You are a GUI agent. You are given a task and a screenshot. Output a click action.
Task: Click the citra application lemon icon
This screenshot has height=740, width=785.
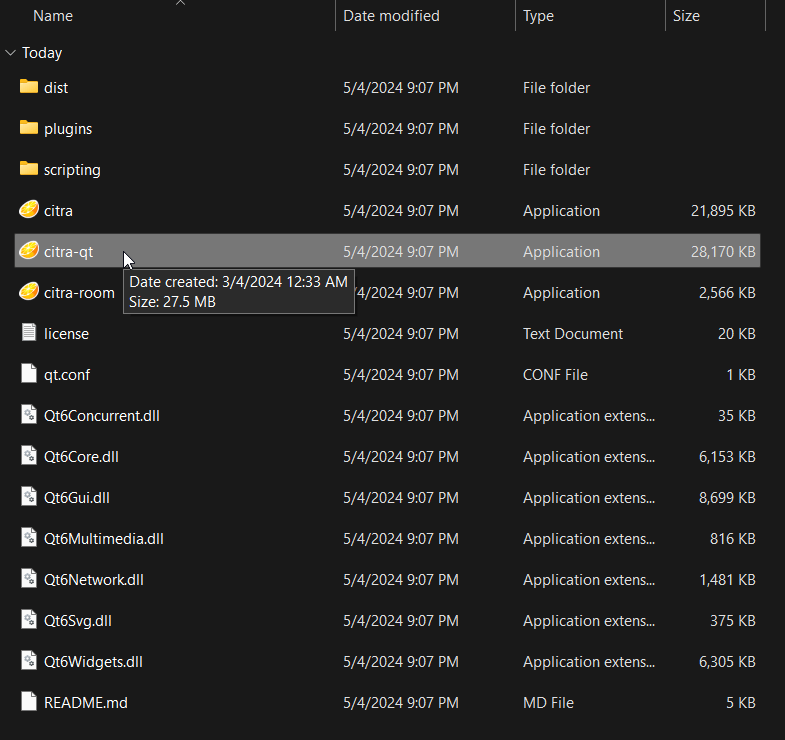click(29, 210)
